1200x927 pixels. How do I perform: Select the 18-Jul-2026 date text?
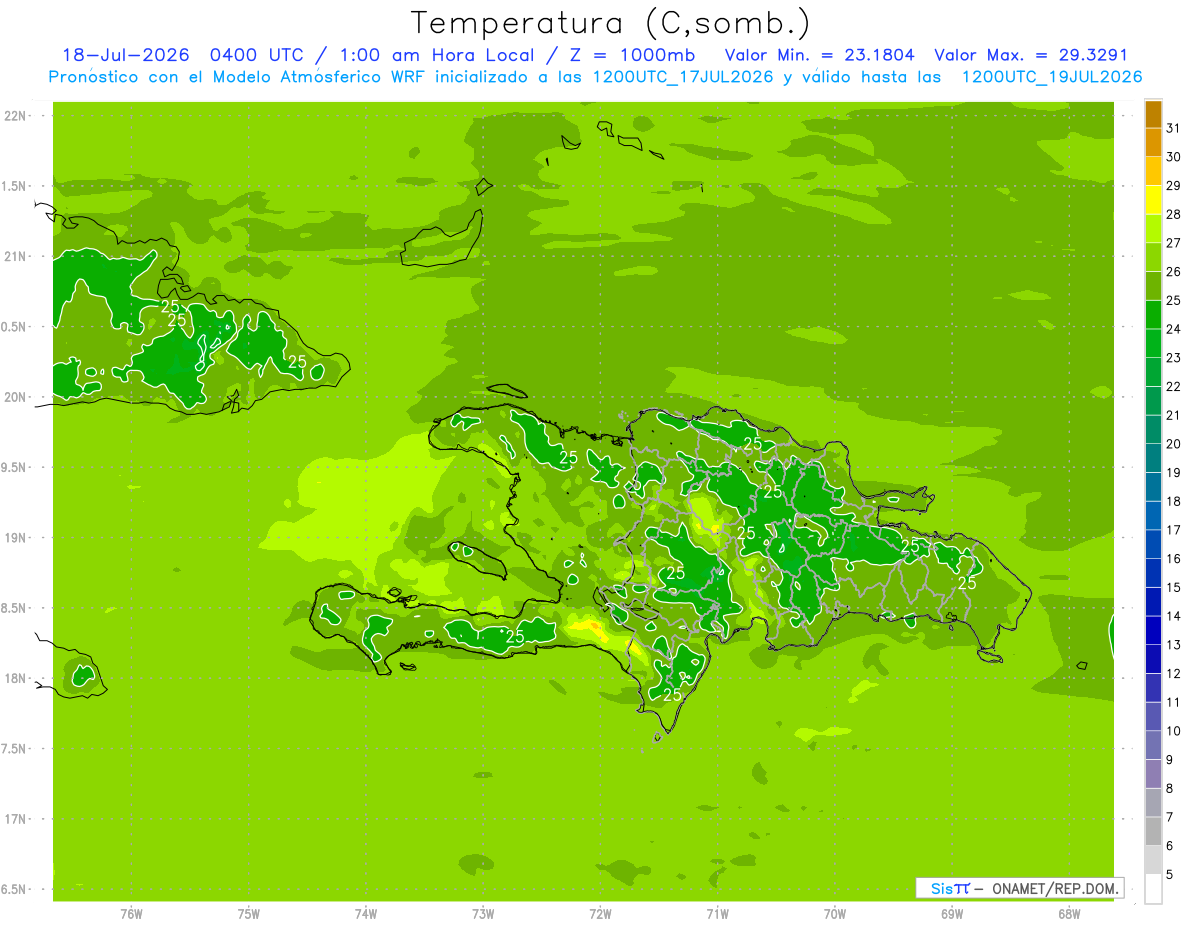(125, 55)
